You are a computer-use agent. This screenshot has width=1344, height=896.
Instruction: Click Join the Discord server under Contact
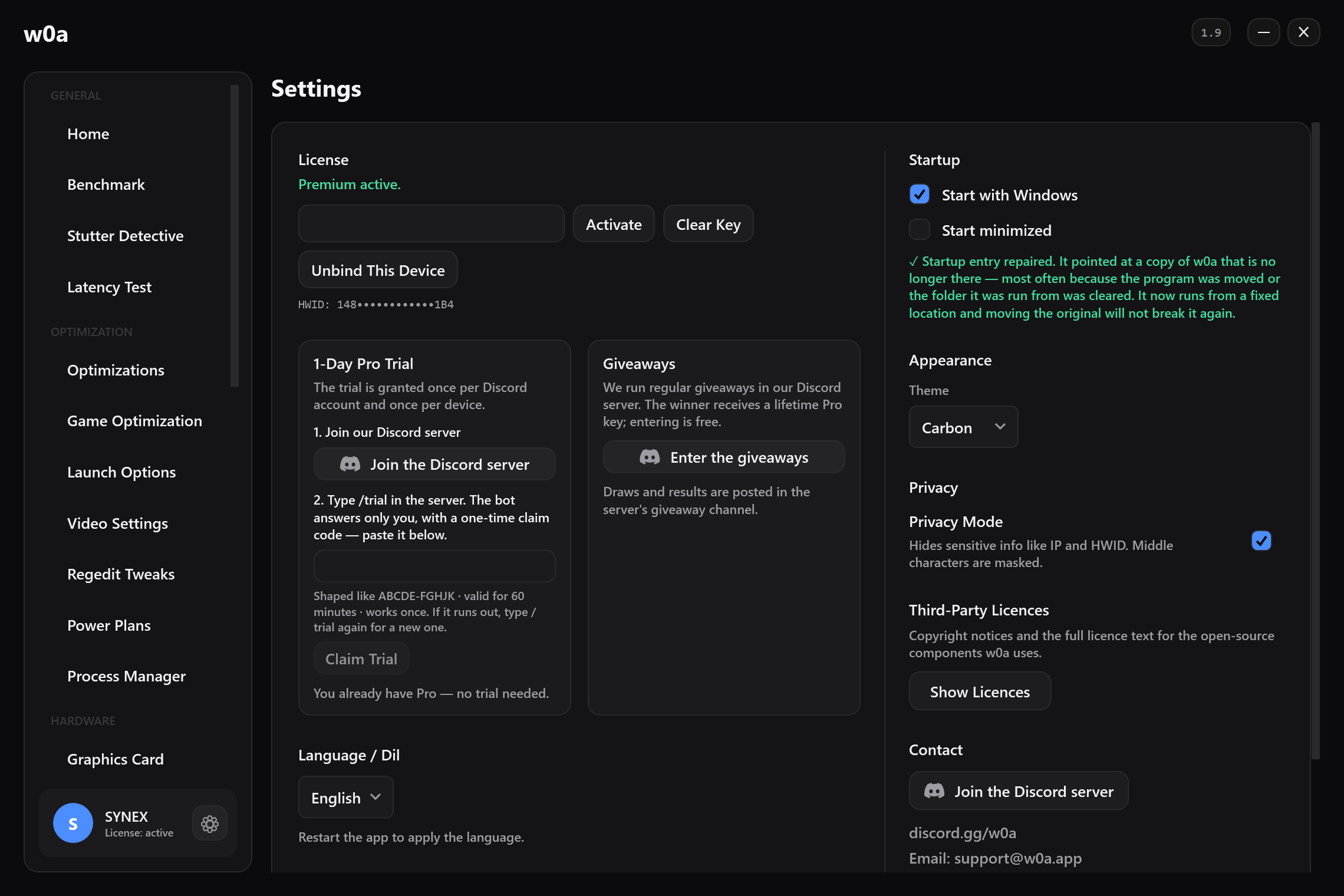[x=1019, y=791]
